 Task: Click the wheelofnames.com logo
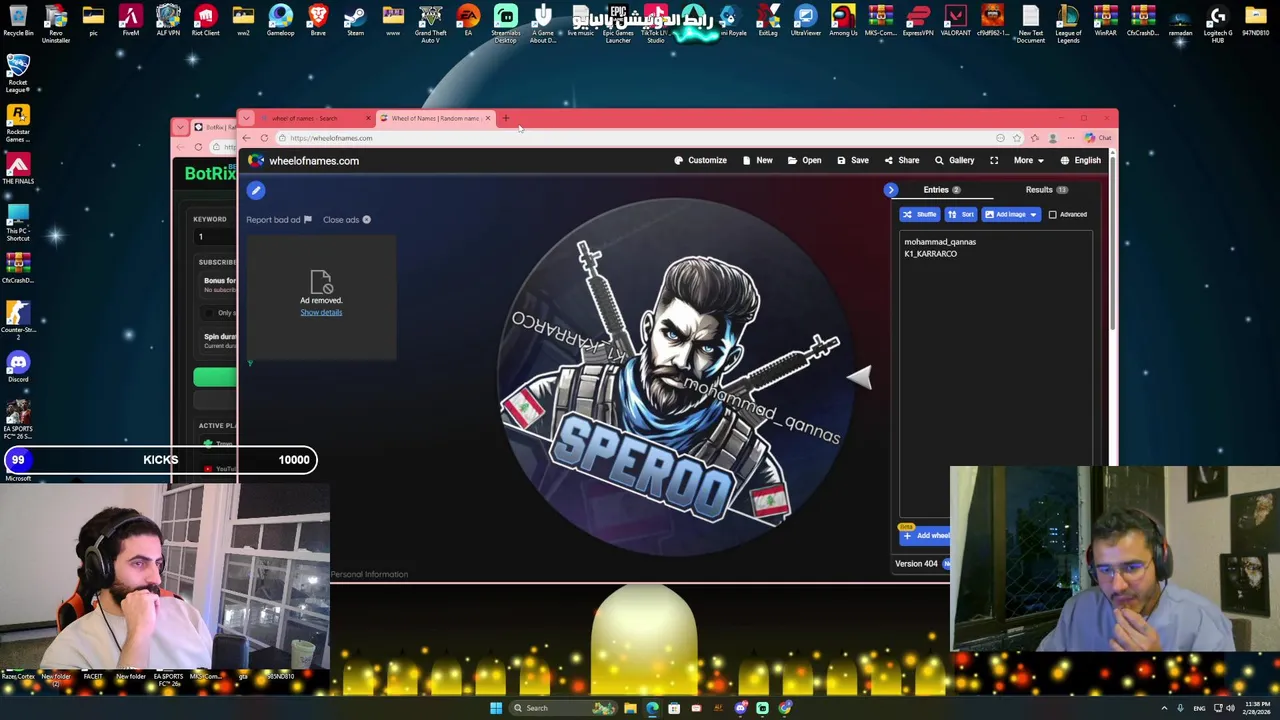(x=304, y=160)
